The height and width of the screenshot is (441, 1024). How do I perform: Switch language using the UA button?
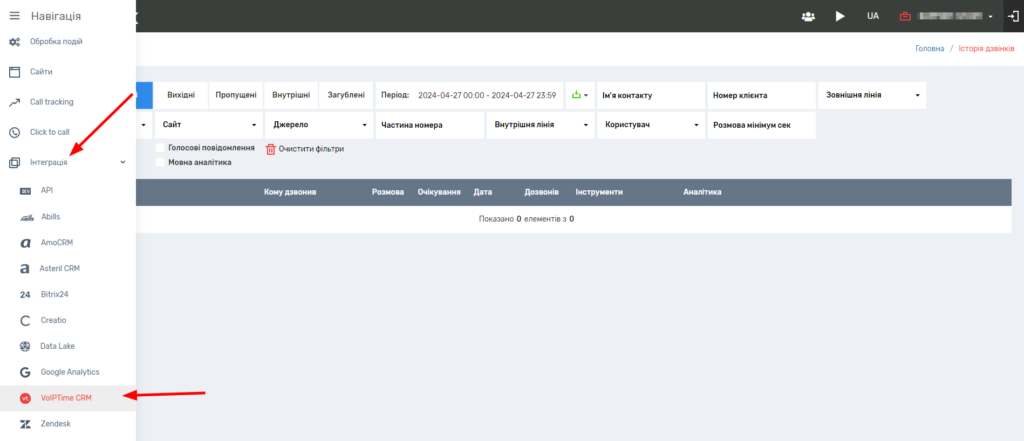[872, 16]
